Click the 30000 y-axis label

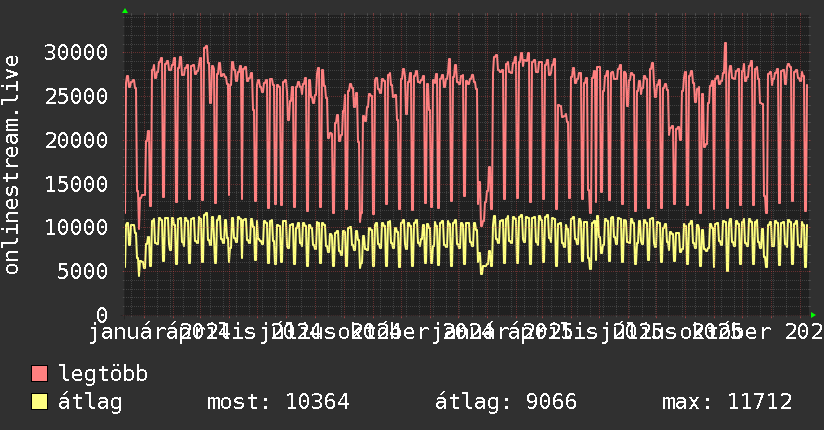point(76,52)
